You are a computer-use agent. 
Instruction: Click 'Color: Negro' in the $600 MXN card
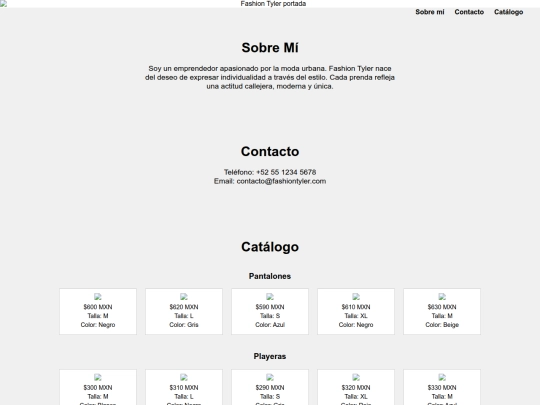(x=98, y=325)
